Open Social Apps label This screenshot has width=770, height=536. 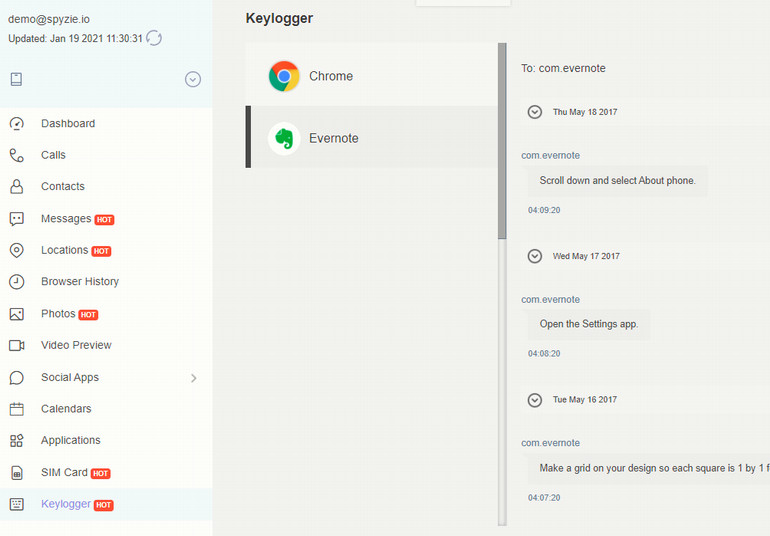[70, 377]
